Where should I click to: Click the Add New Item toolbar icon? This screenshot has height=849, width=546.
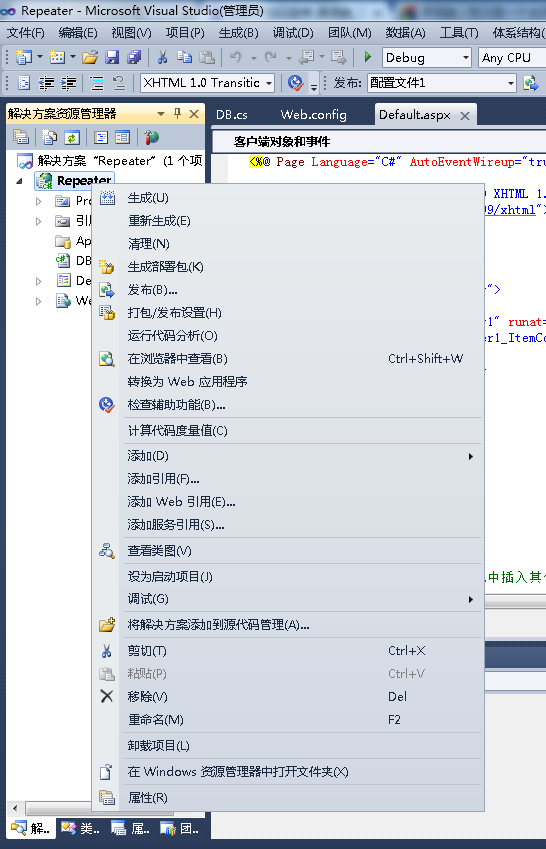(x=56, y=57)
